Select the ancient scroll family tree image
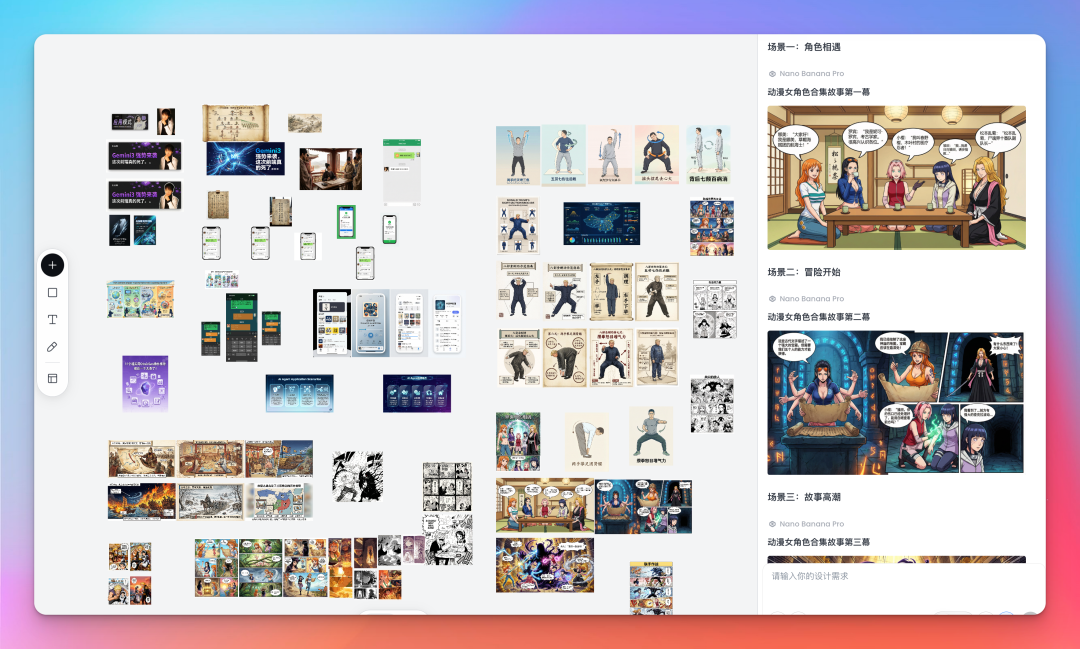This screenshot has width=1080, height=649. 236,123
